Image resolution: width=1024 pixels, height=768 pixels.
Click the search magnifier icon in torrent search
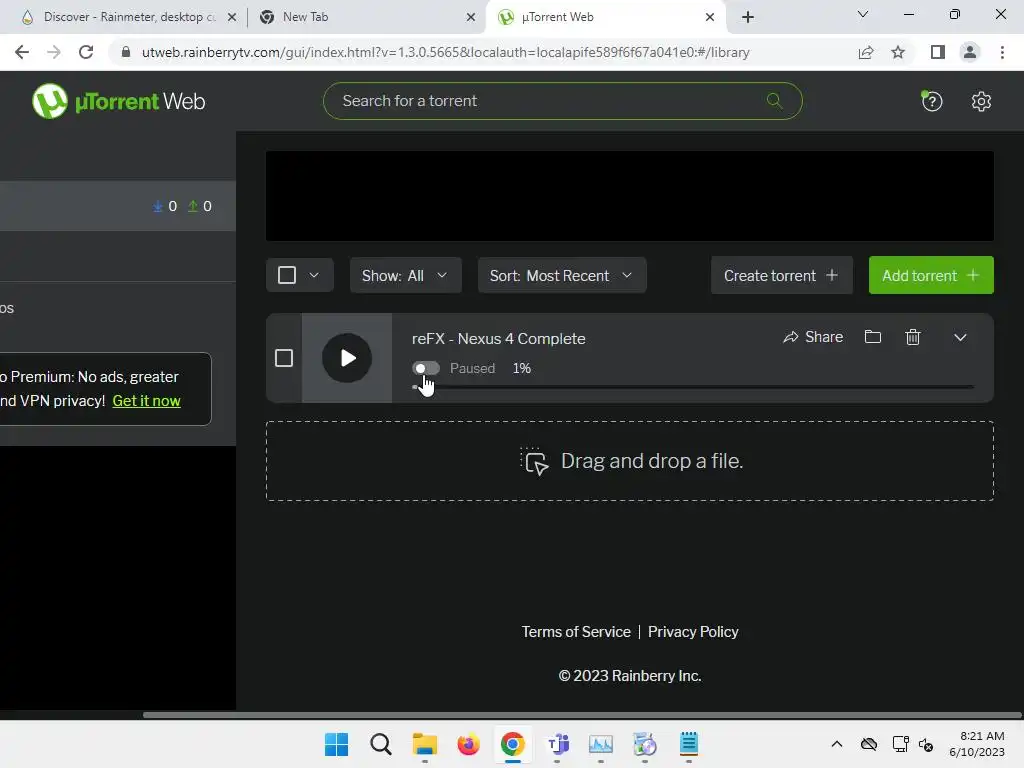pyautogui.click(x=774, y=101)
